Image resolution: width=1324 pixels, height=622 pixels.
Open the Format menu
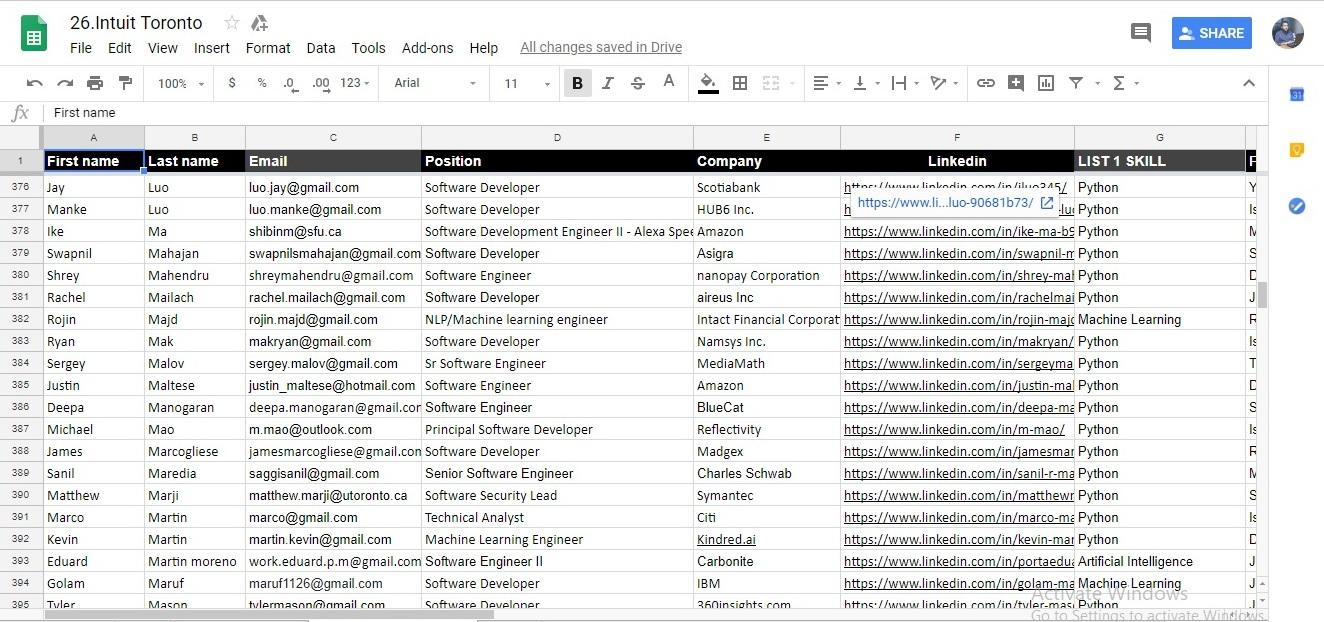coord(267,47)
